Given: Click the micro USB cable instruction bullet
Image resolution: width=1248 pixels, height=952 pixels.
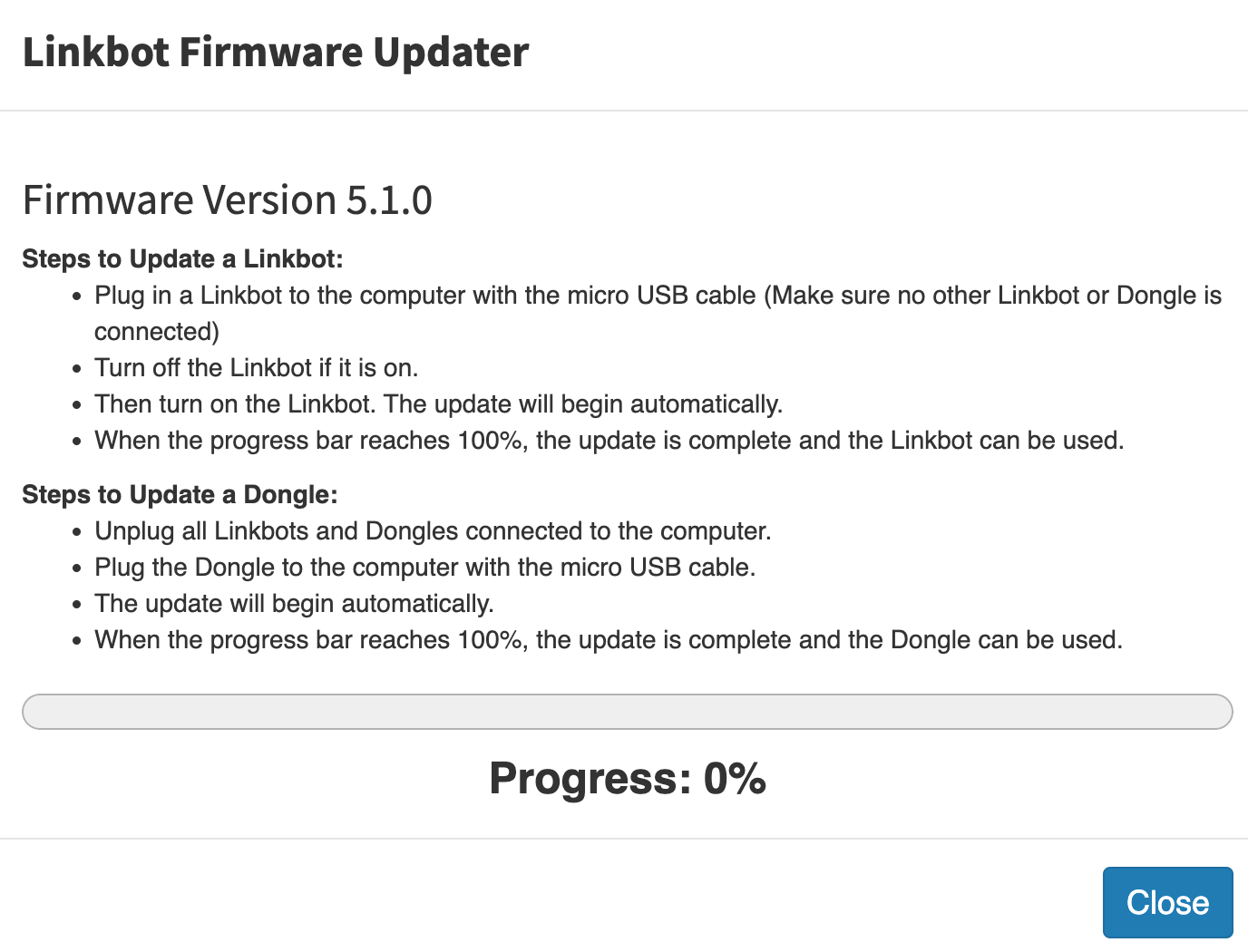Looking at the screenshot, I should coord(658,295).
